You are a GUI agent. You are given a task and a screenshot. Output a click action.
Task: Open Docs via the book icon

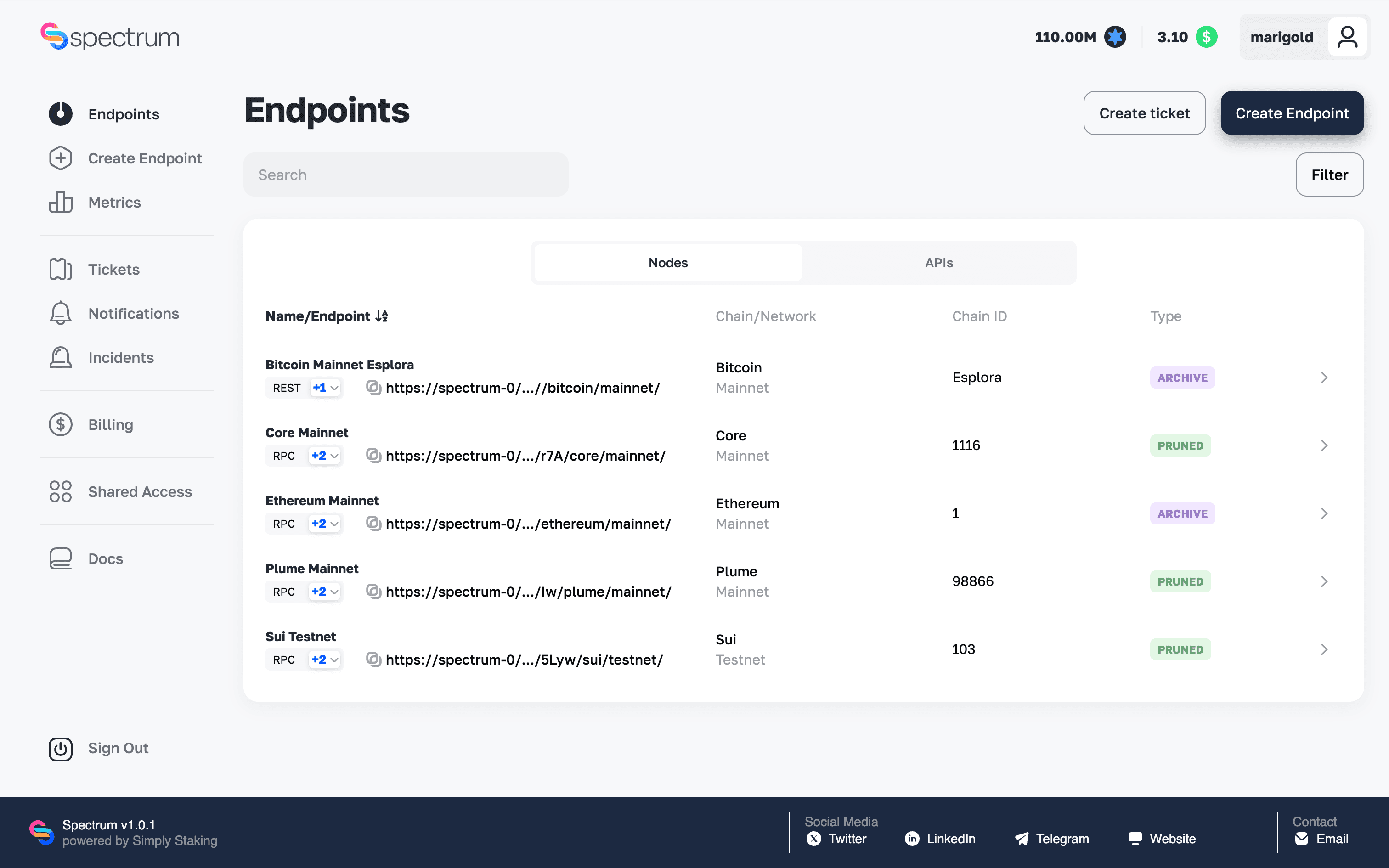60,558
